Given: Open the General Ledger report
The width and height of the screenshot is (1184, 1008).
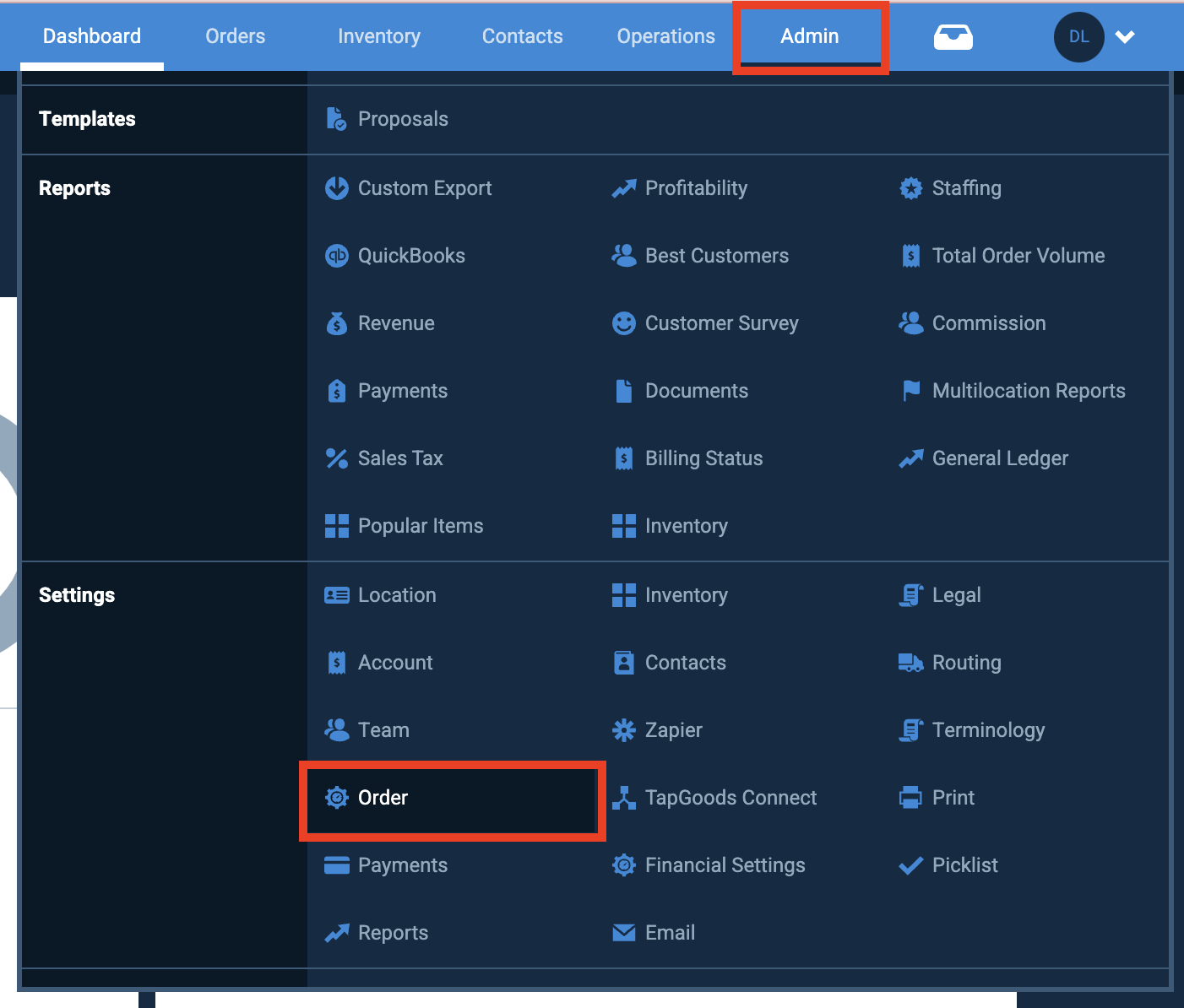Looking at the screenshot, I should [x=1000, y=458].
